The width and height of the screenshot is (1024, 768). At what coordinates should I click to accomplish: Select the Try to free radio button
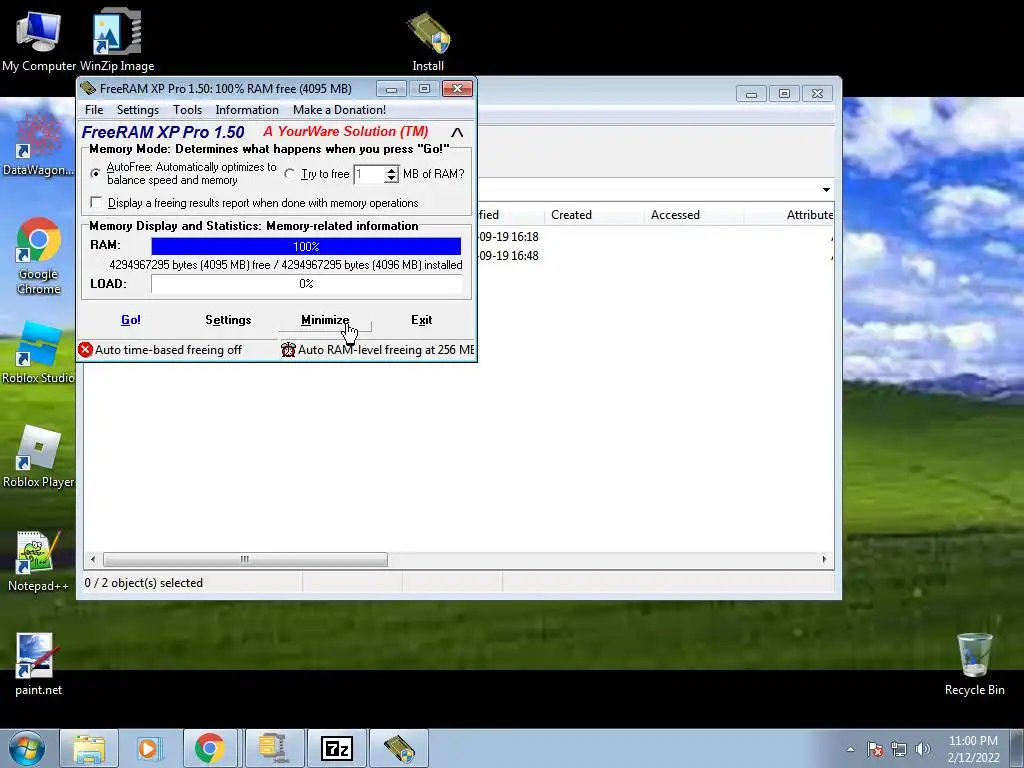pyautogui.click(x=290, y=174)
